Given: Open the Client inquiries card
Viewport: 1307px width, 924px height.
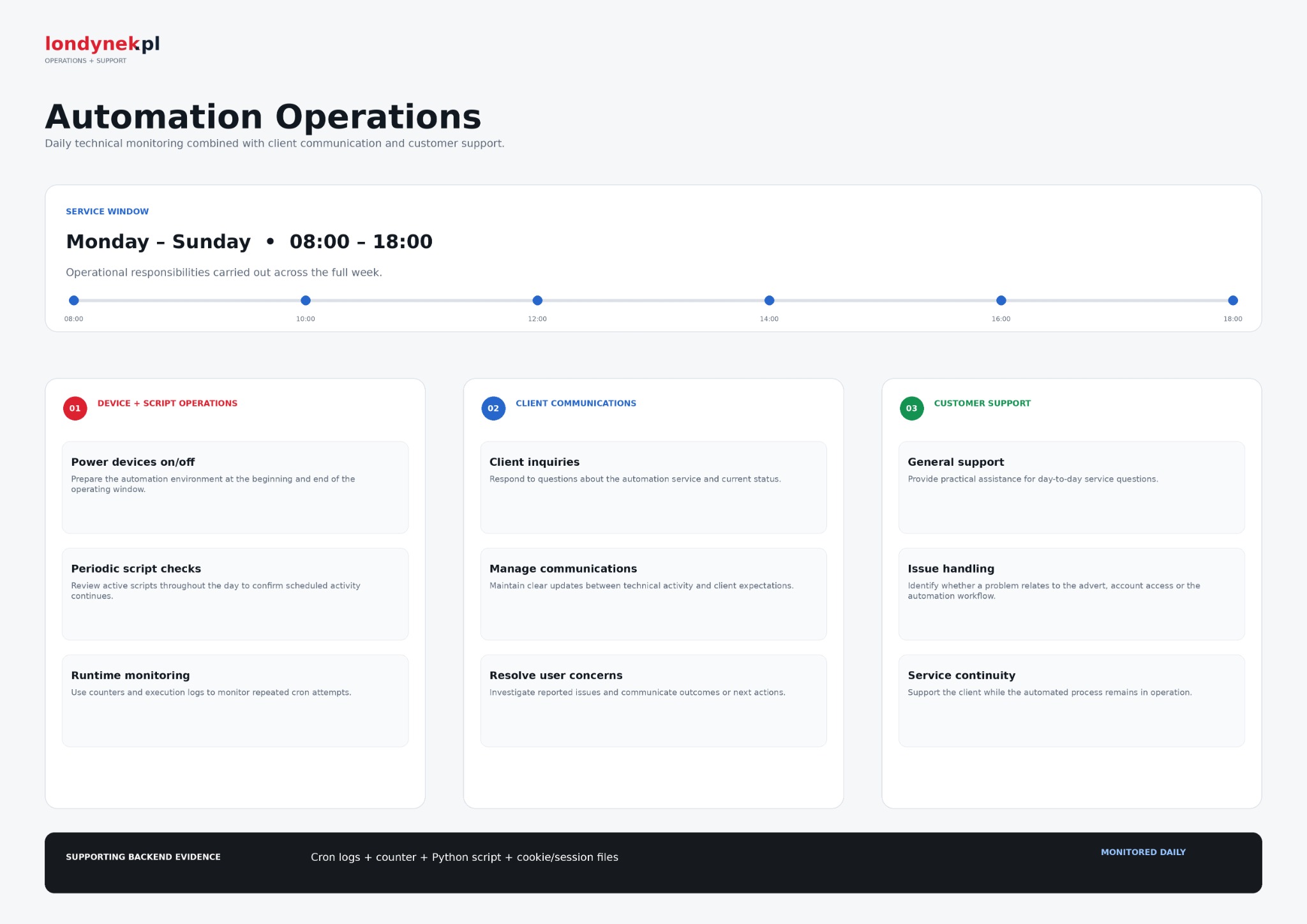Looking at the screenshot, I should [653, 488].
